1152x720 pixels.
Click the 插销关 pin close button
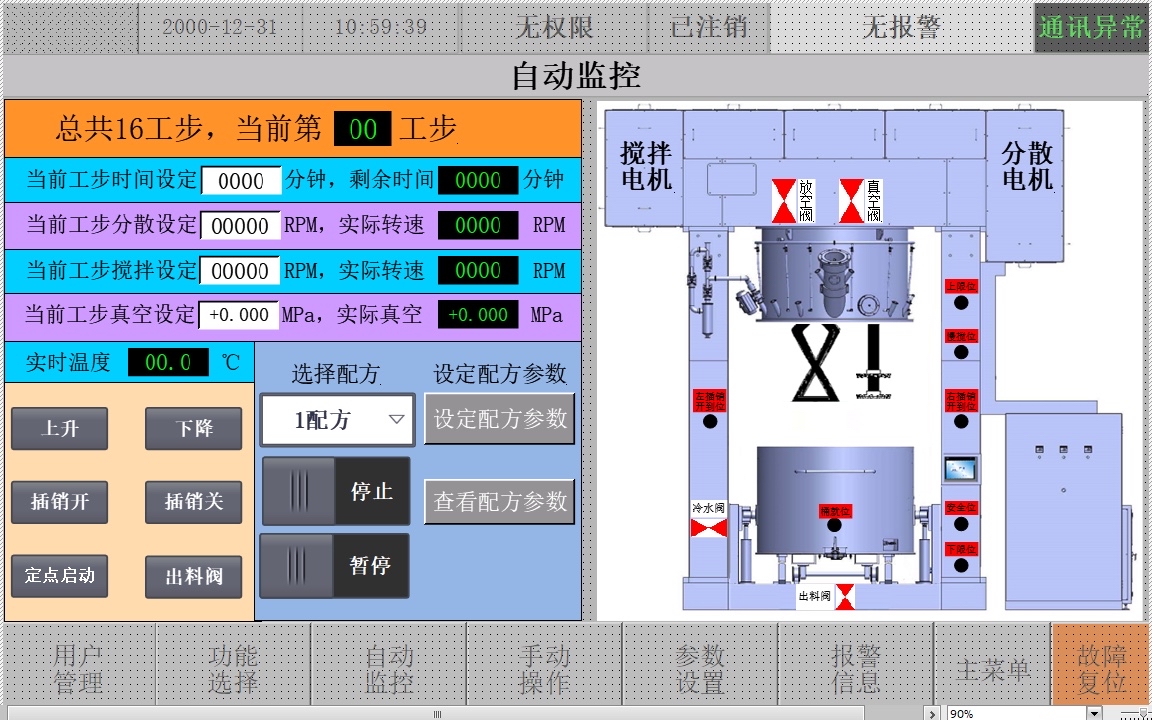[x=193, y=502]
